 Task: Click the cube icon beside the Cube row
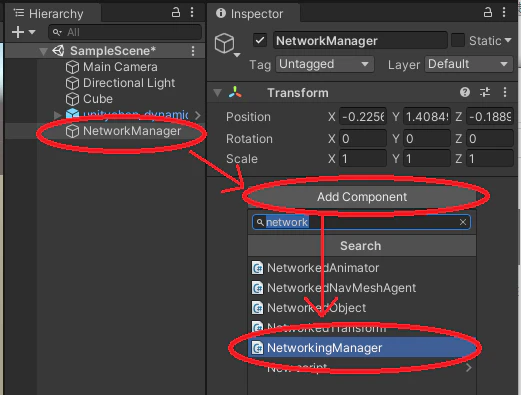(x=72, y=99)
